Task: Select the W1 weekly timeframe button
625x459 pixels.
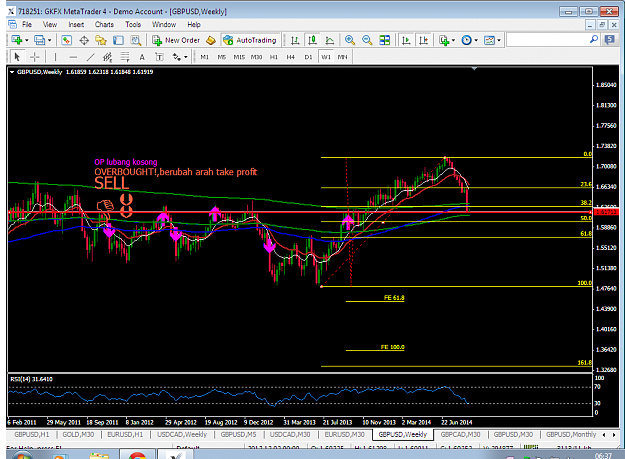Action: tap(326, 57)
